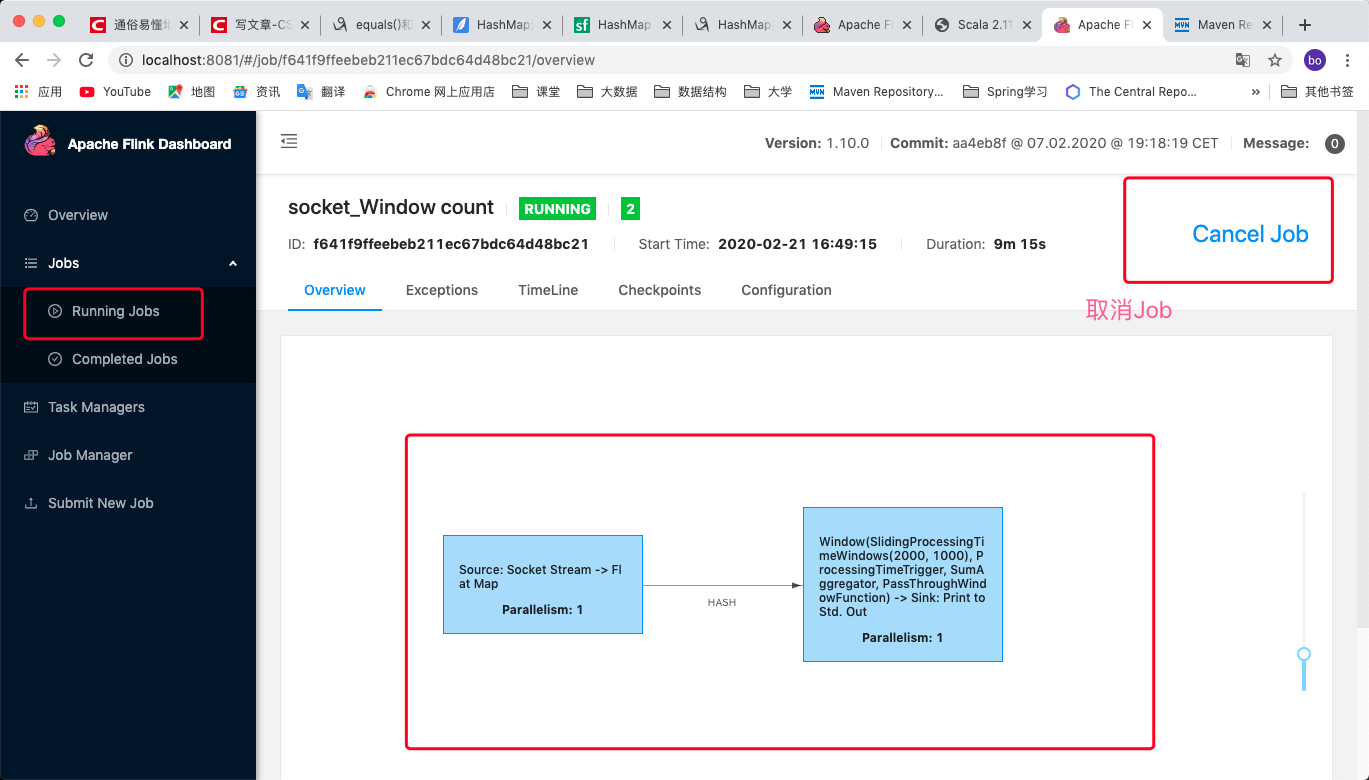Open the 课堂 bookmark folder
The width and height of the screenshot is (1369, 780).
coord(536,91)
